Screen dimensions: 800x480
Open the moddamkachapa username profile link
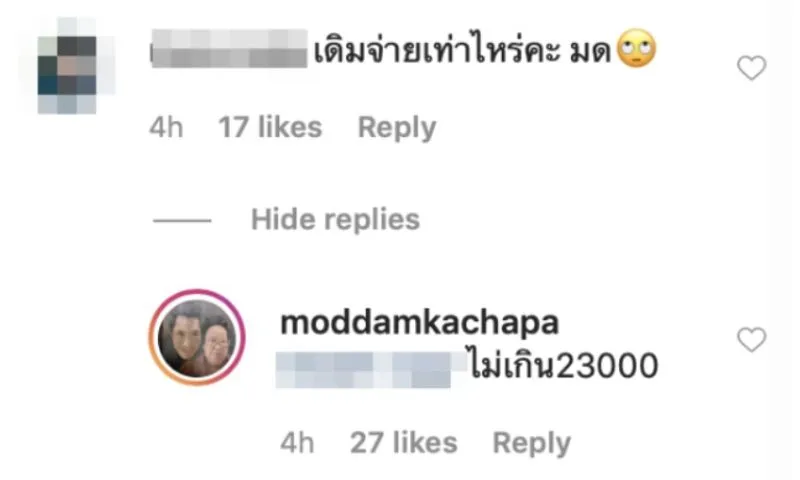(419, 322)
